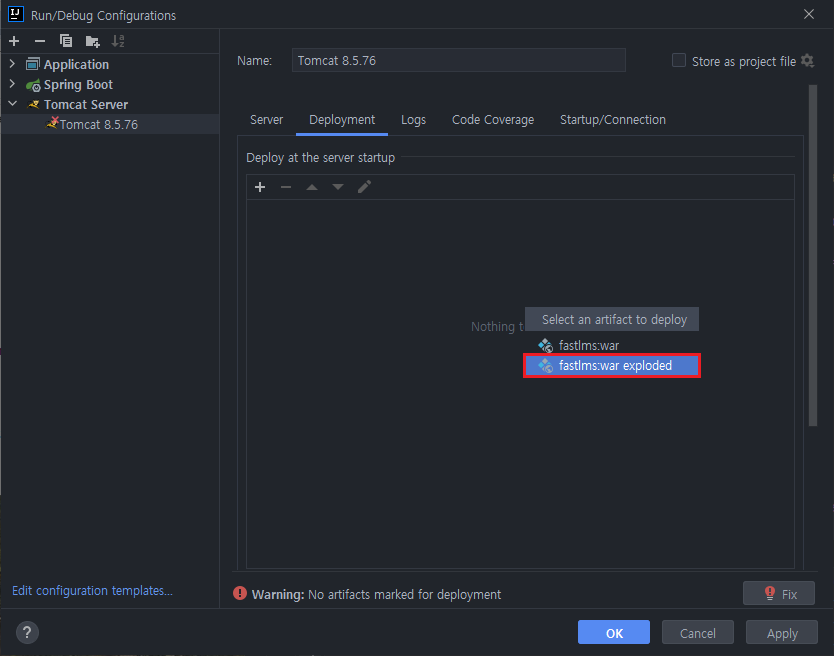834x656 pixels.
Task: Click the Name input field
Action: point(458,60)
